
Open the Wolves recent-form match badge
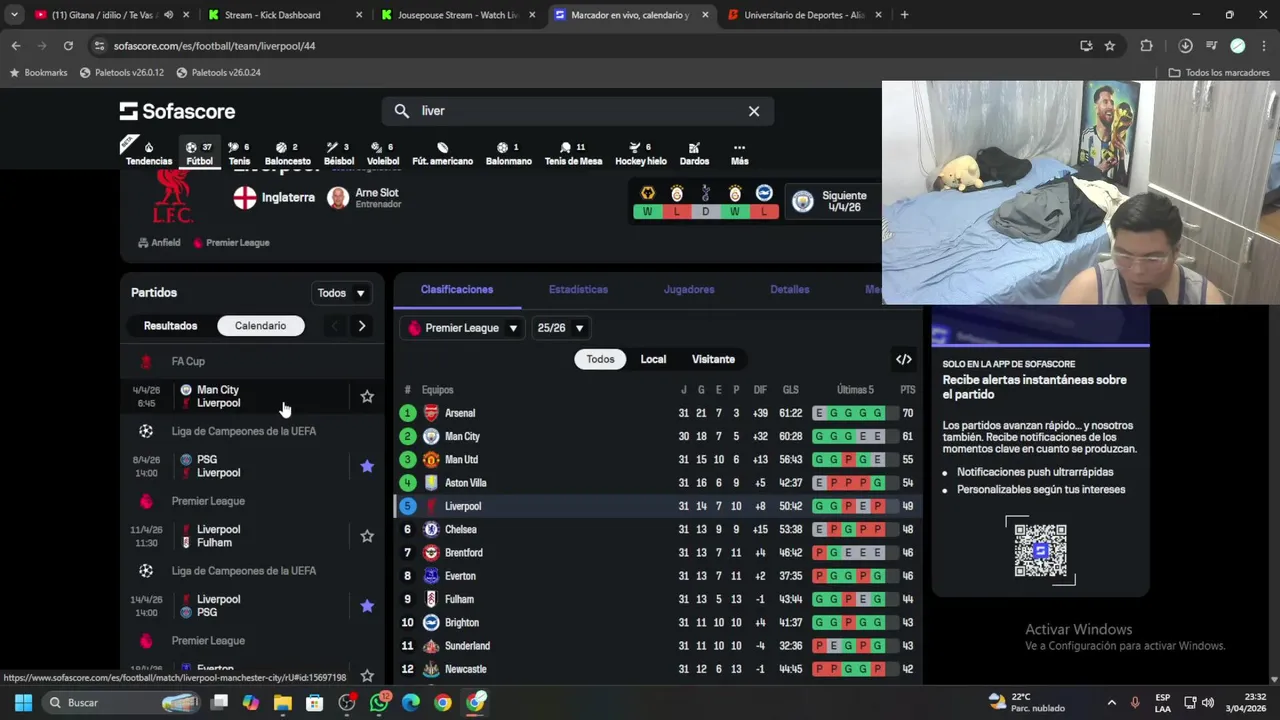(648, 201)
